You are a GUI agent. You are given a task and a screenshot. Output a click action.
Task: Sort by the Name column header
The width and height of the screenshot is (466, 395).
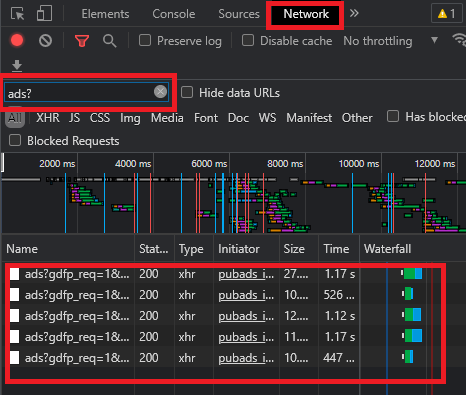pos(68,249)
